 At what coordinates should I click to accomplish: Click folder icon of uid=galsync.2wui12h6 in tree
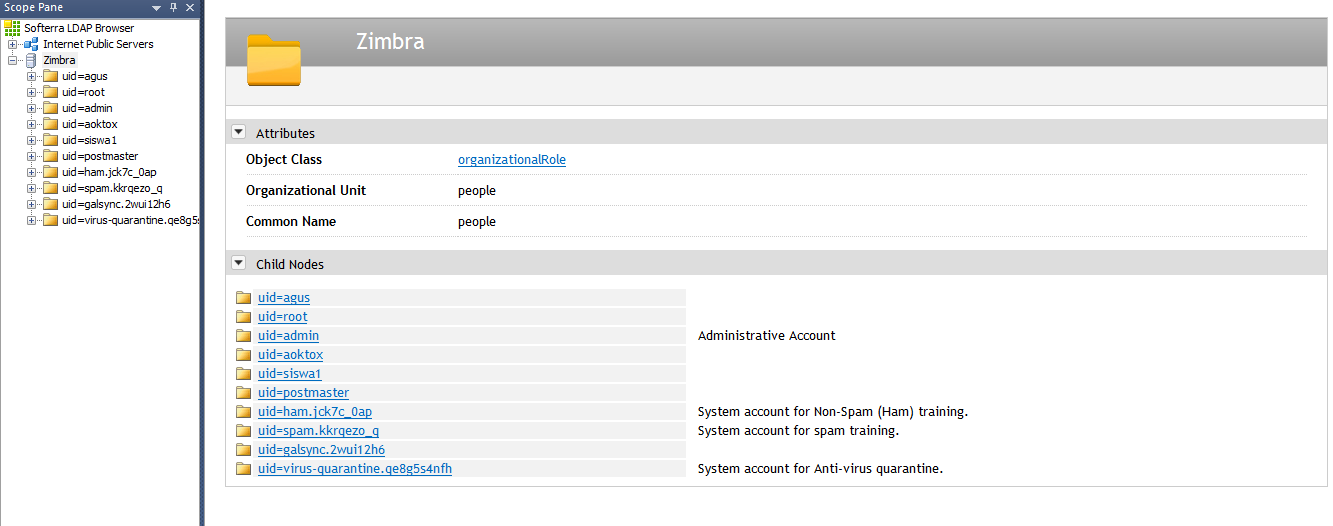50,204
